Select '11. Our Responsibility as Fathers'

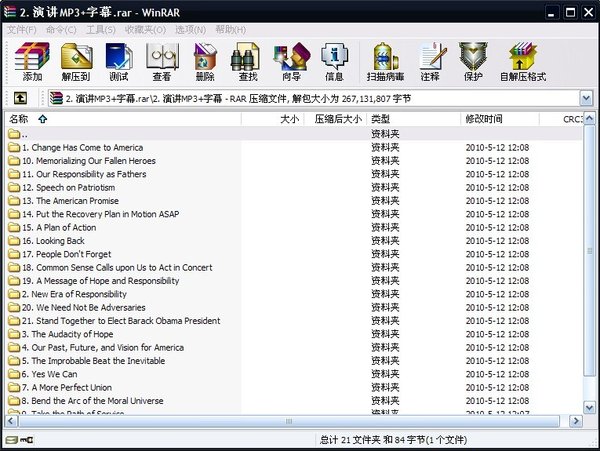[x=84, y=174]
